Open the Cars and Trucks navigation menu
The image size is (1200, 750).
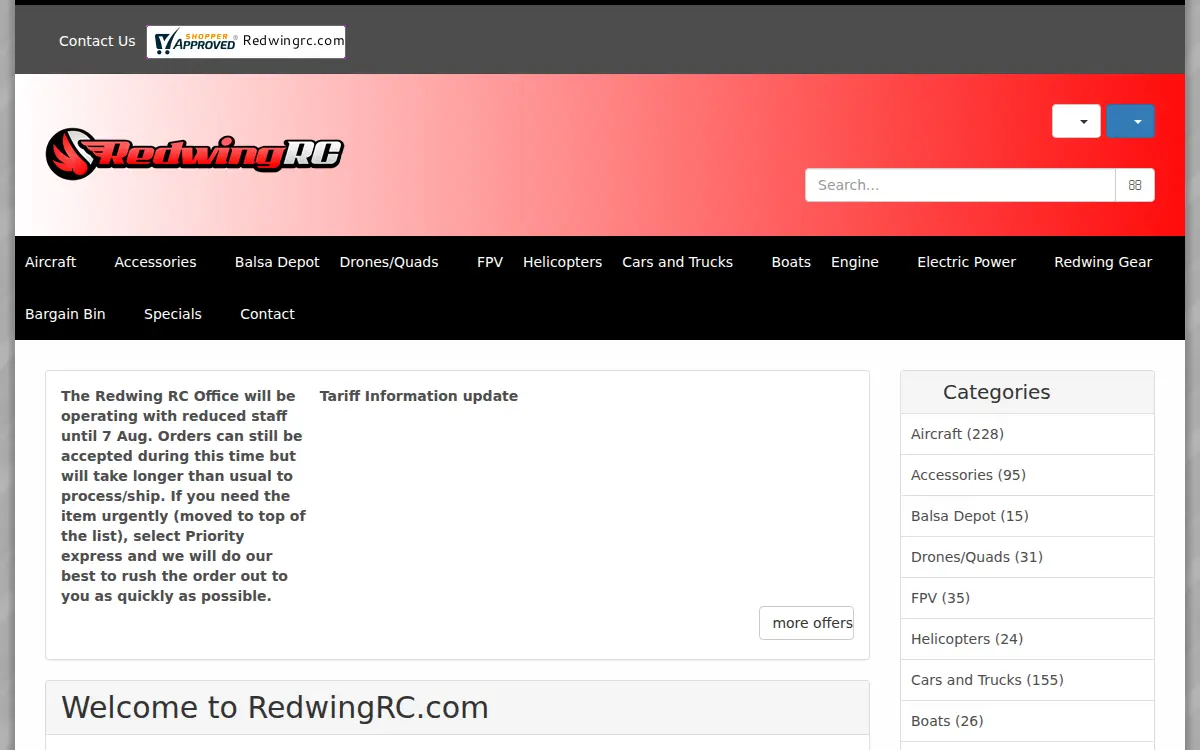click(x=678, y=262)
